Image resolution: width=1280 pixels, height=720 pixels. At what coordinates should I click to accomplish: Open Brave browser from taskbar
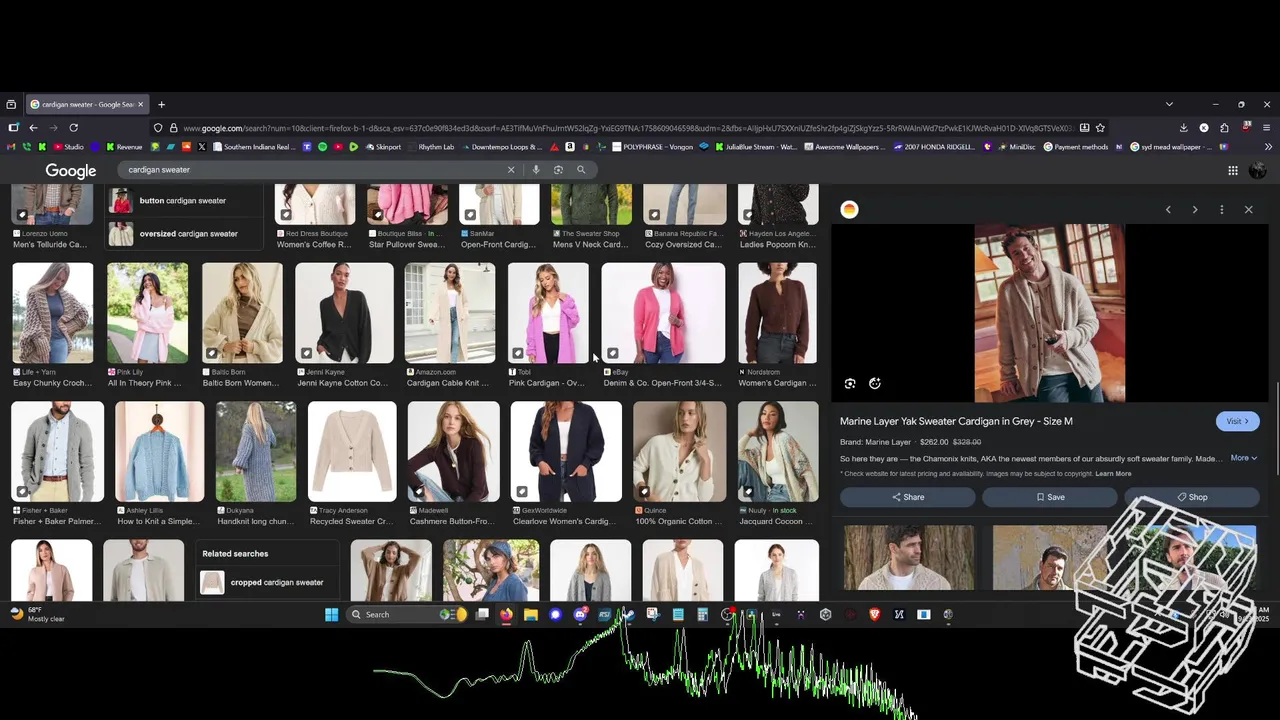(874, 615)
